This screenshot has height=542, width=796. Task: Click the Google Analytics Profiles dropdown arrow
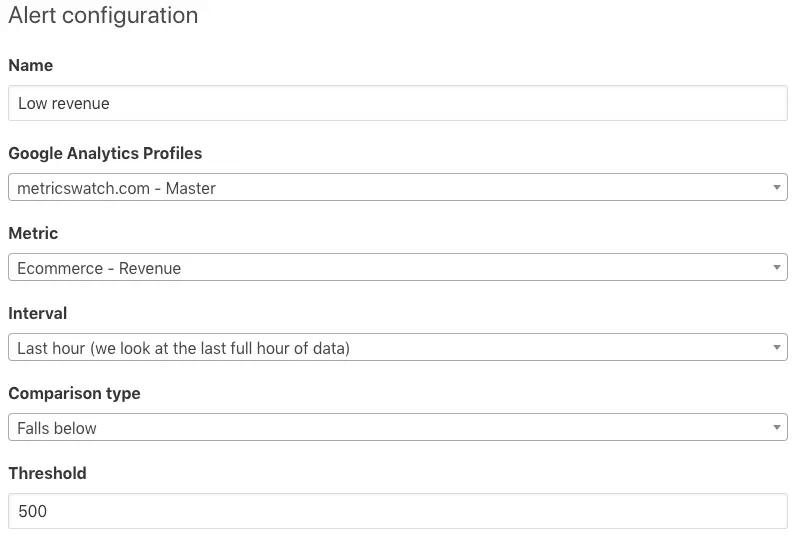tap(778, 188)
